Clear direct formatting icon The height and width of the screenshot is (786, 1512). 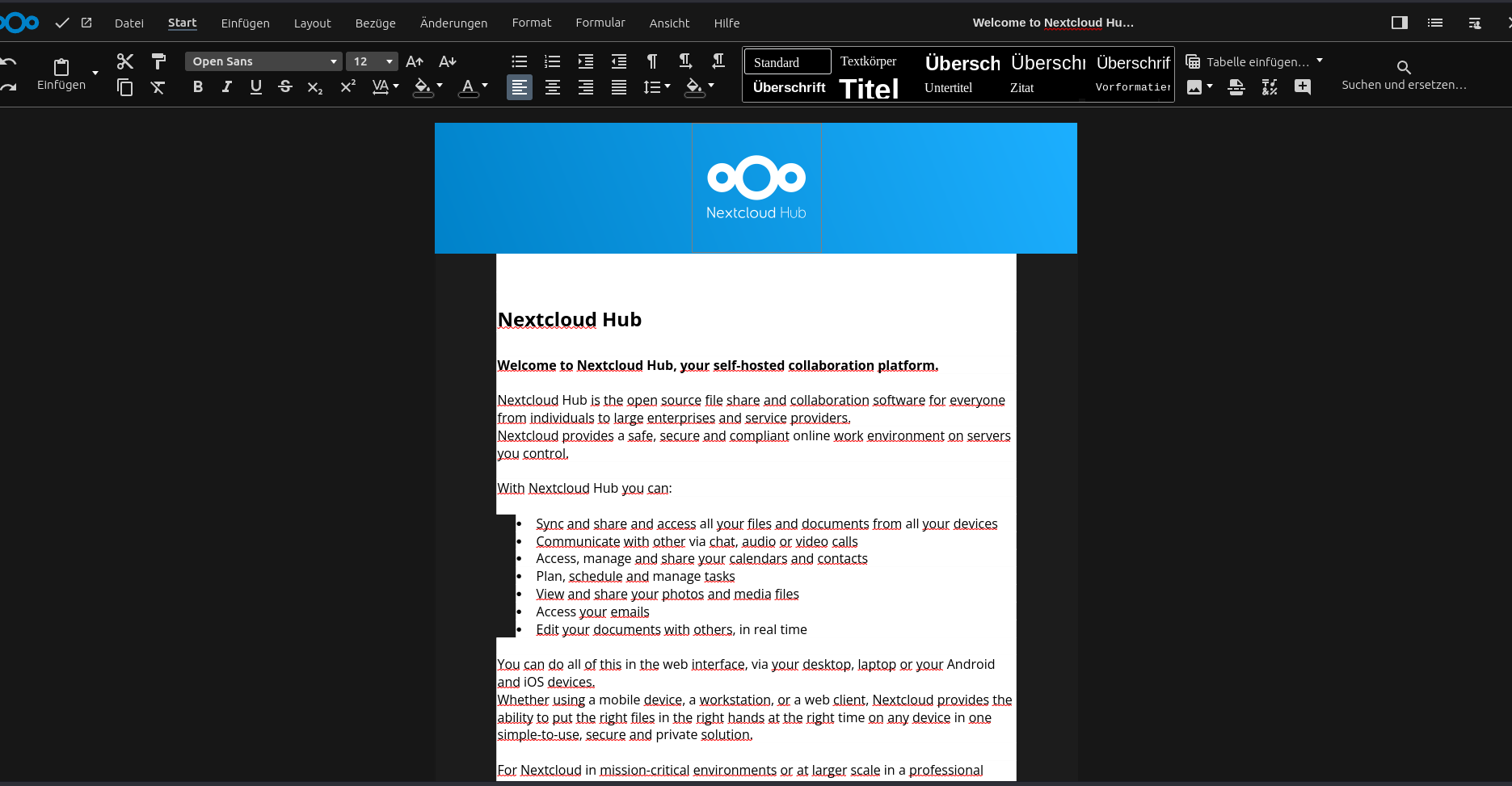[158, 87]
